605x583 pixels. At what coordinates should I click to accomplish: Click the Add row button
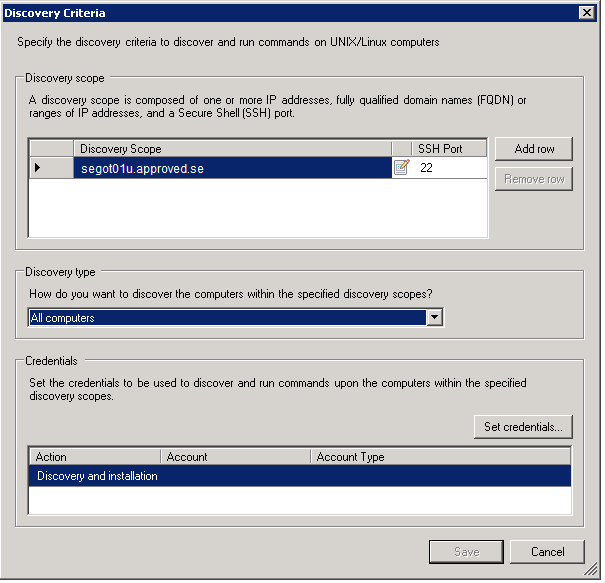point(533,149)
